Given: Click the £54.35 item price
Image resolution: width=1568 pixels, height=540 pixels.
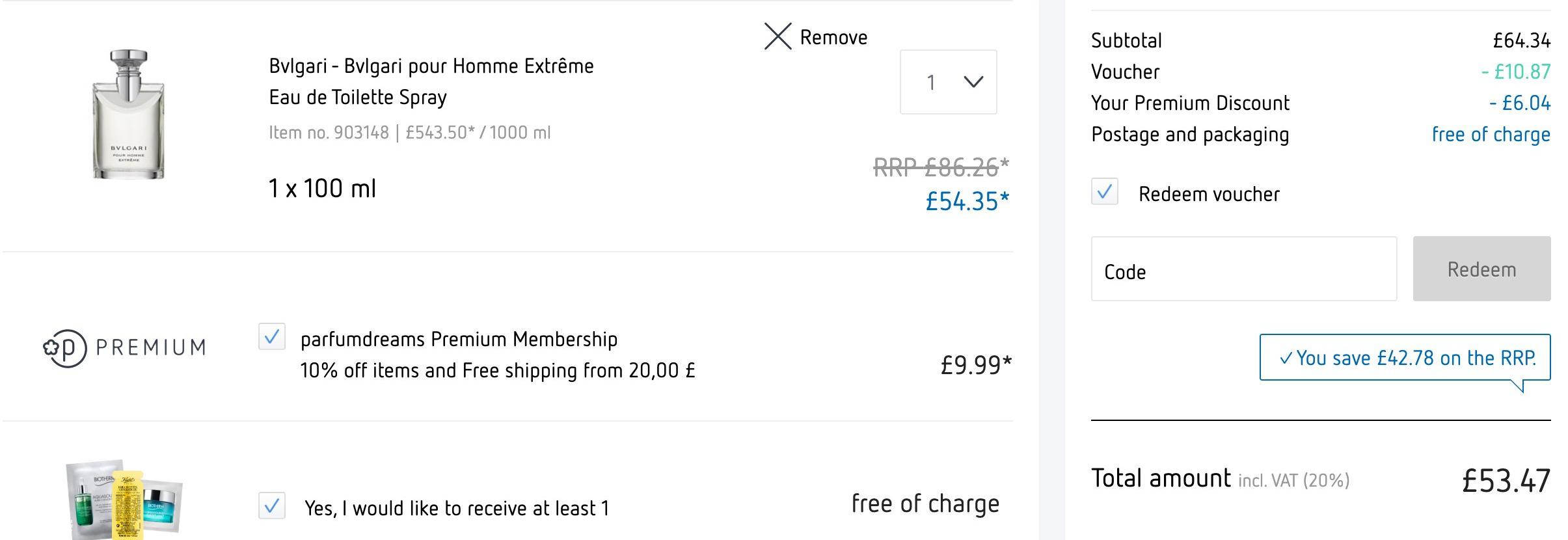Looking at the screenshot, I should (967, 201).
